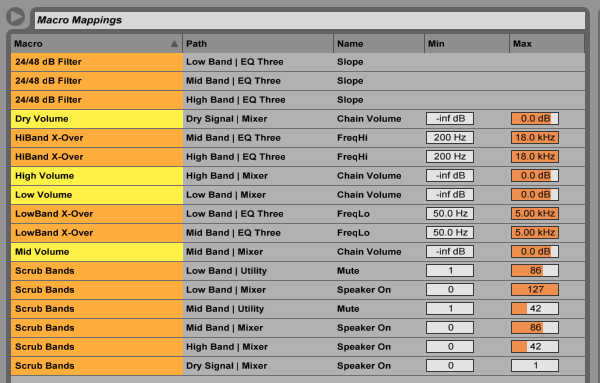Click Min 0 for High Band Mixer Speaker On
This screenshot has width=600, height=383.
tap(450, 347)
